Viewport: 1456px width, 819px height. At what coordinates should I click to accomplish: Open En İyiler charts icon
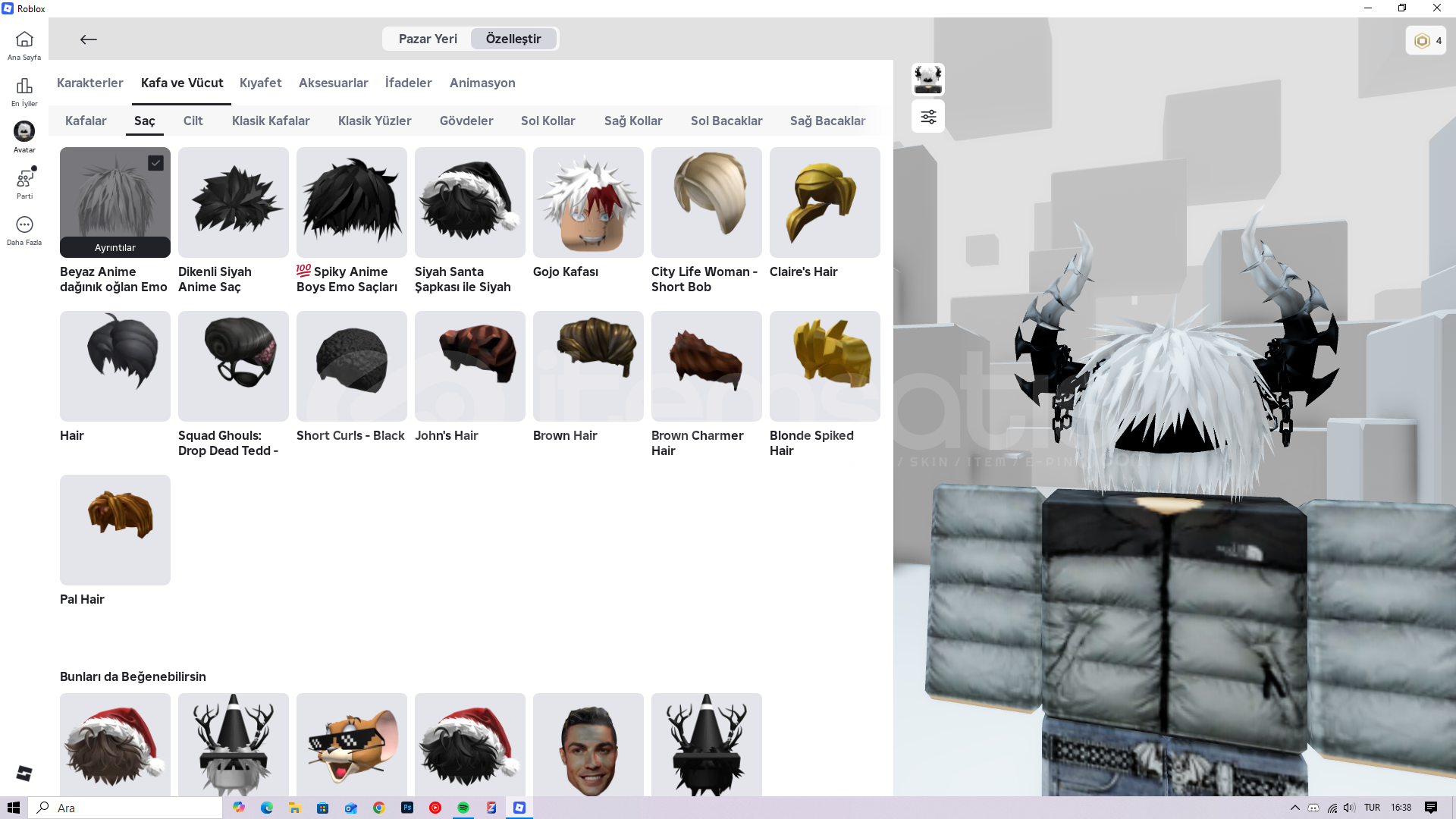(x=24, y=86)
